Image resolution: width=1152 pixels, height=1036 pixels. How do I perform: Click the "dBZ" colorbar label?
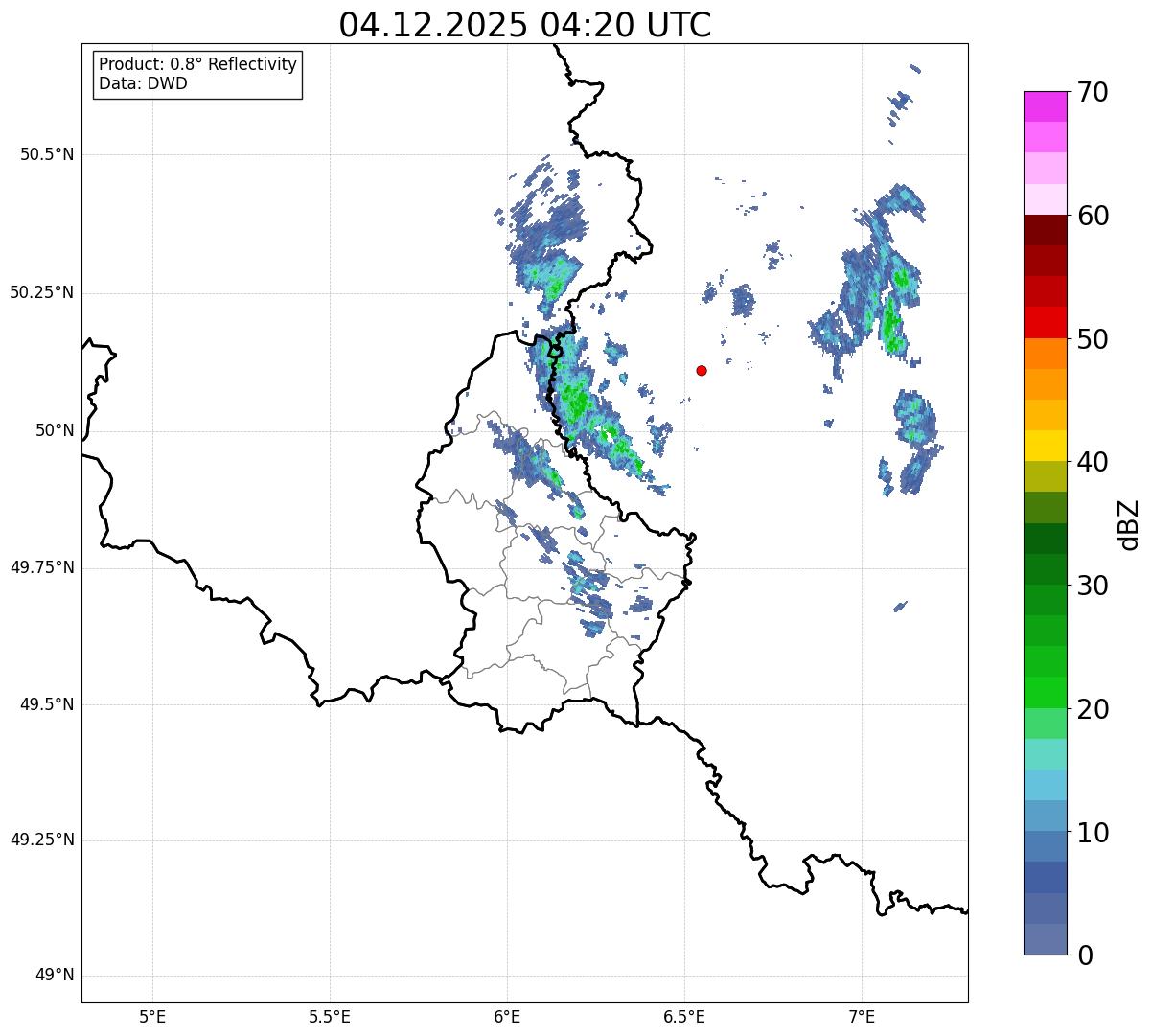coord(1129,523)
